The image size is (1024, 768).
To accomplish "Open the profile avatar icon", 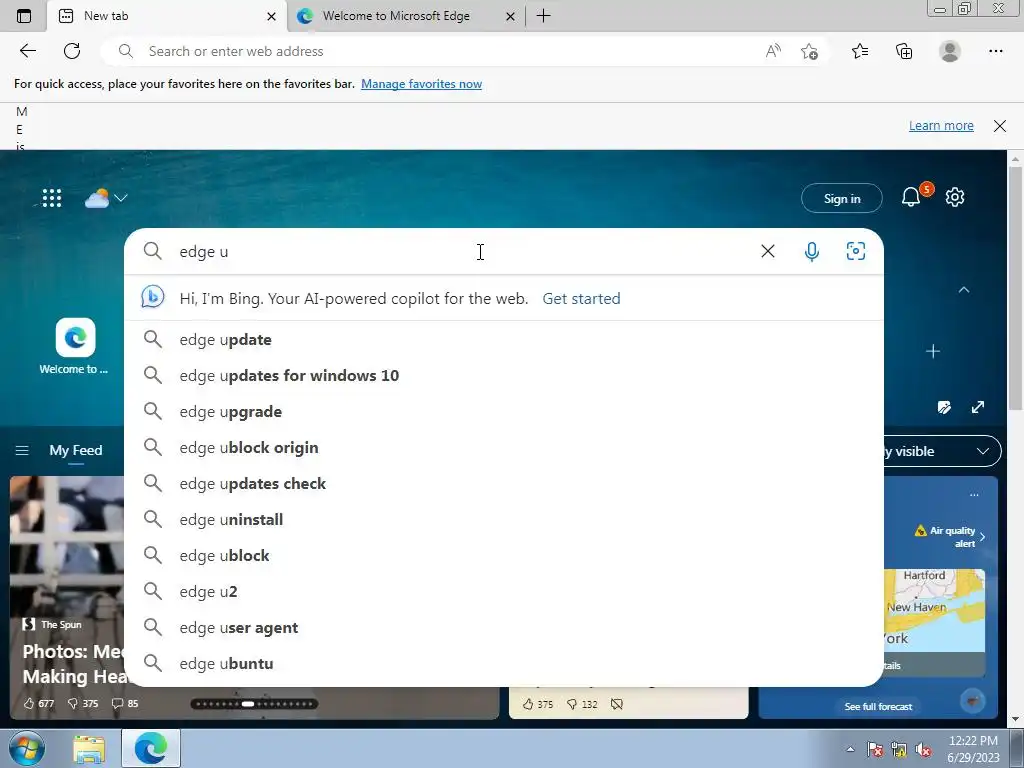I will pos(950,51).
